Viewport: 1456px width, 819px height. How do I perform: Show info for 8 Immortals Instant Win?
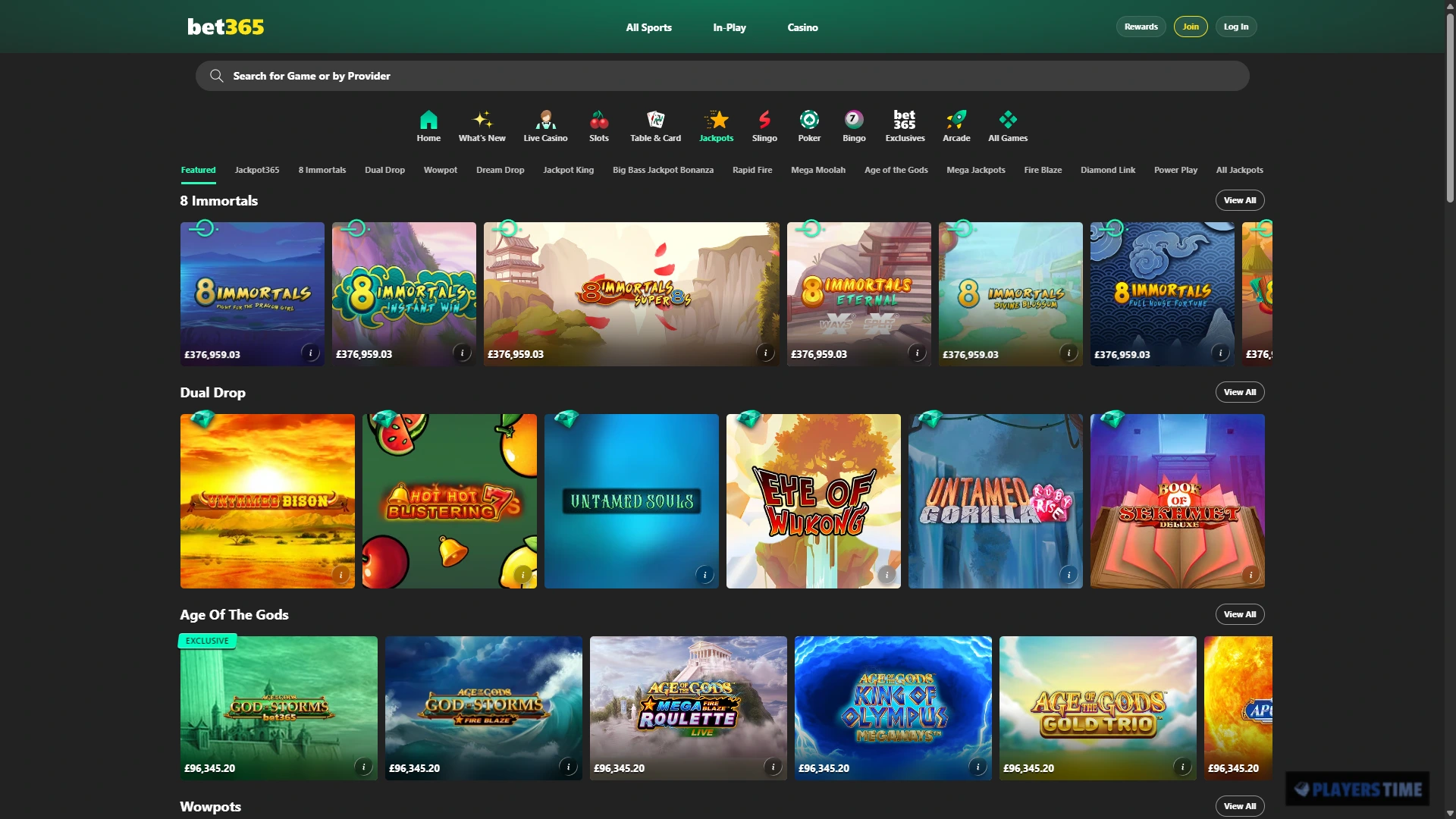(462, 353)
